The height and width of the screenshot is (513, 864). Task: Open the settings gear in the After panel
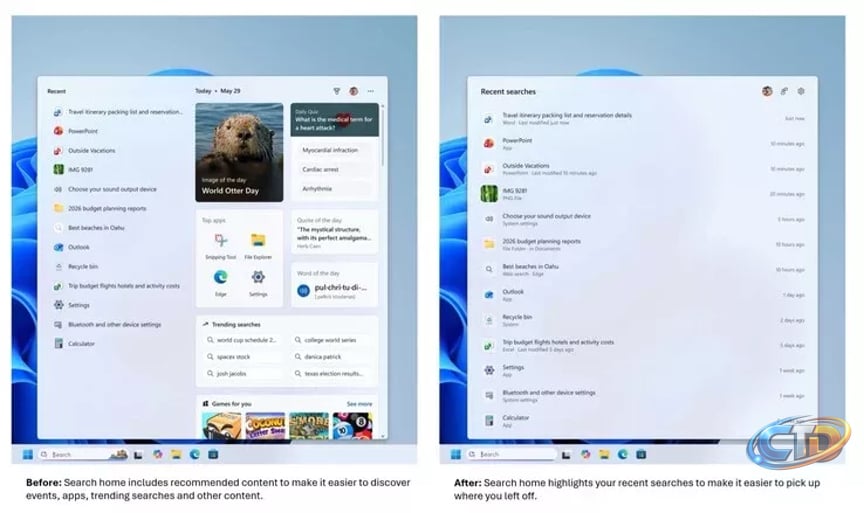tap(801, 91)
